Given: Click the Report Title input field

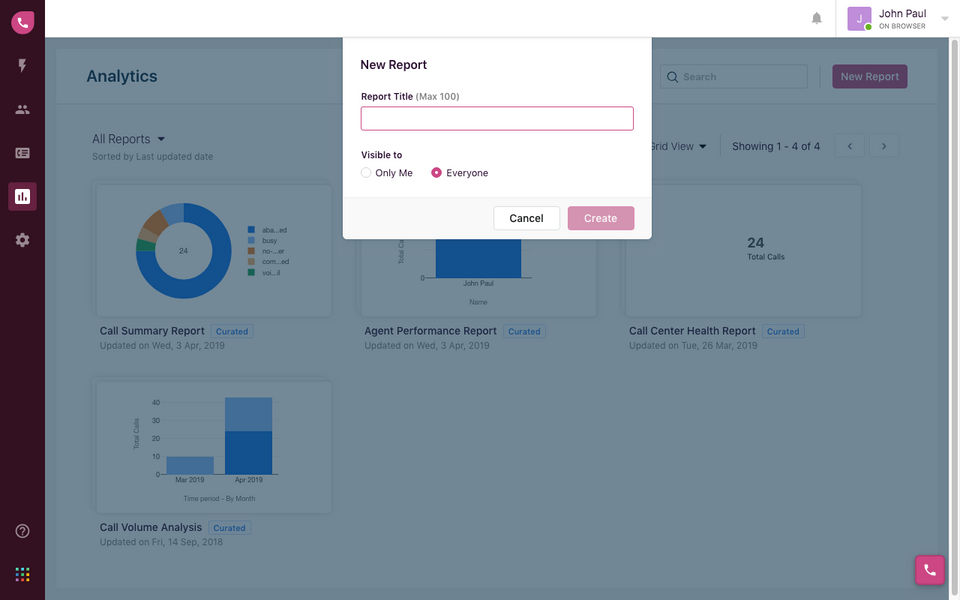Looking at the screenshot, I should (x=497, y=118).
